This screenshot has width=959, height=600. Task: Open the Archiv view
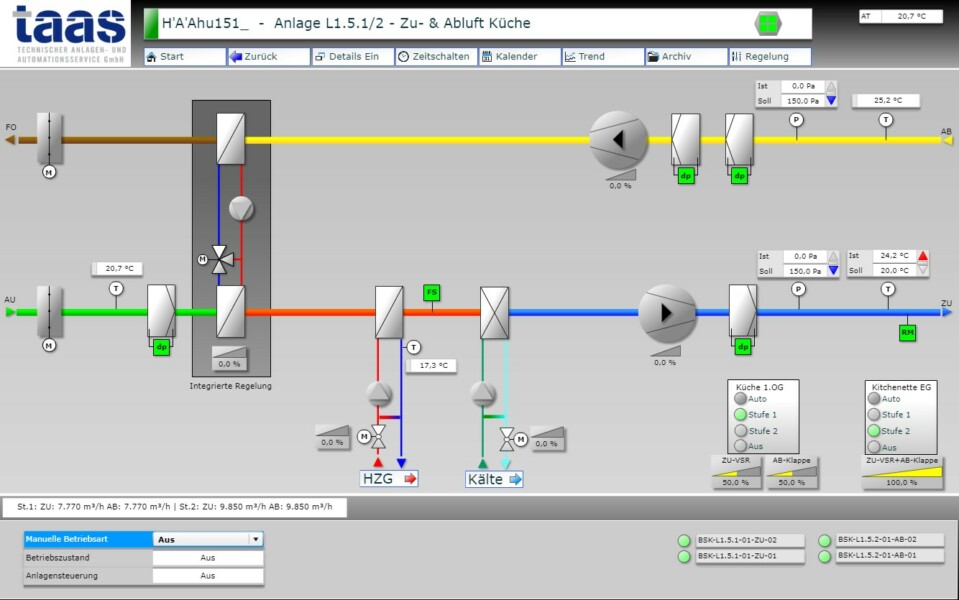[686, 56]
